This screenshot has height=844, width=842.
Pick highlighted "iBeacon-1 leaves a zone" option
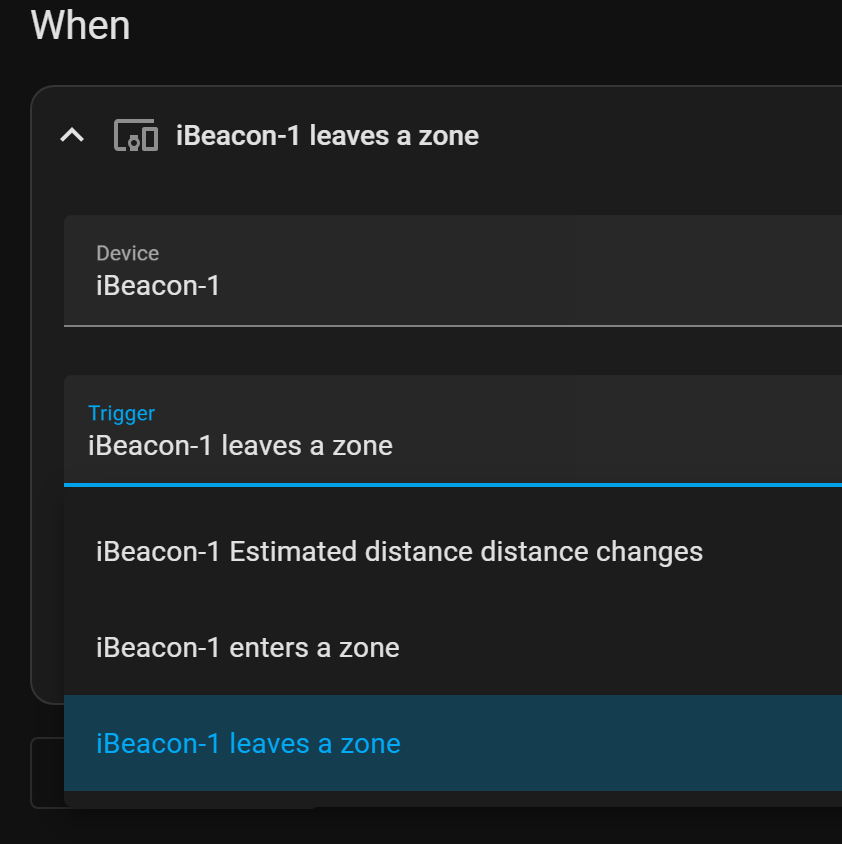[248, 744]
